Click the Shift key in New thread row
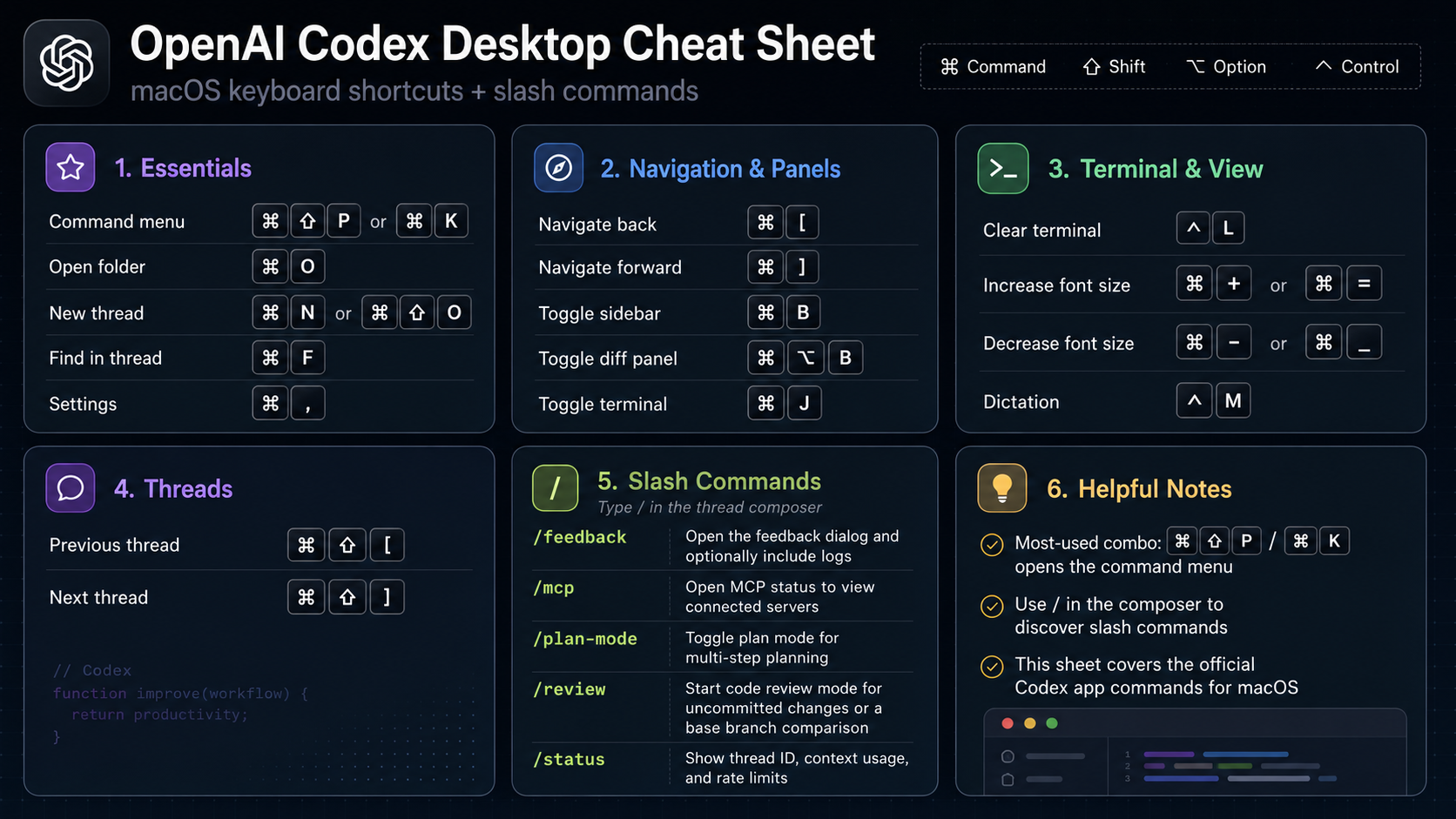1456x819 pixels. coord(417,312)
